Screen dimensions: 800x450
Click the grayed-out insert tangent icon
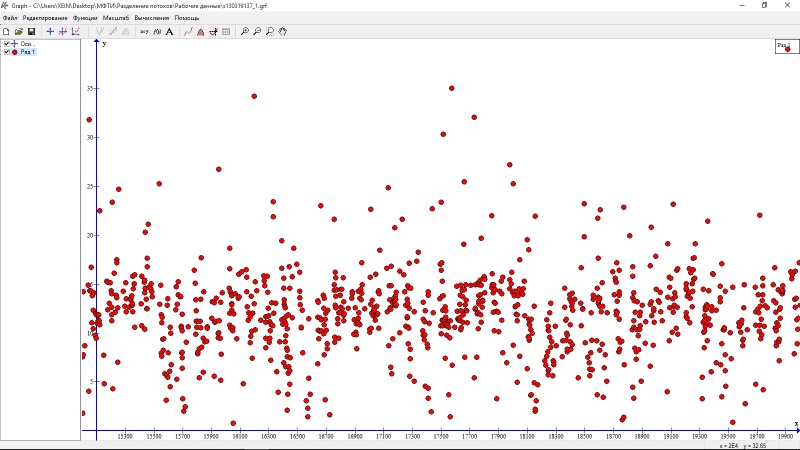[113, 32]
